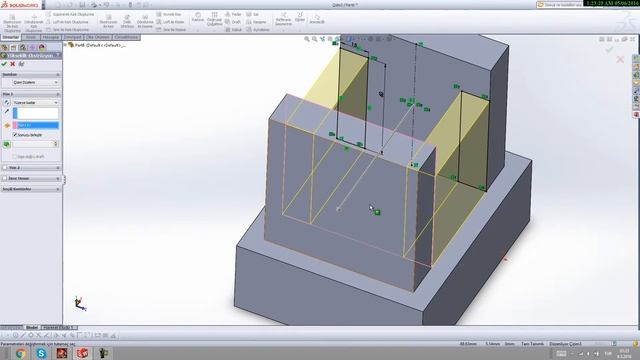Toggle Instant3D mode
This screenshot has height=360, width=640.
click(317, 19)
